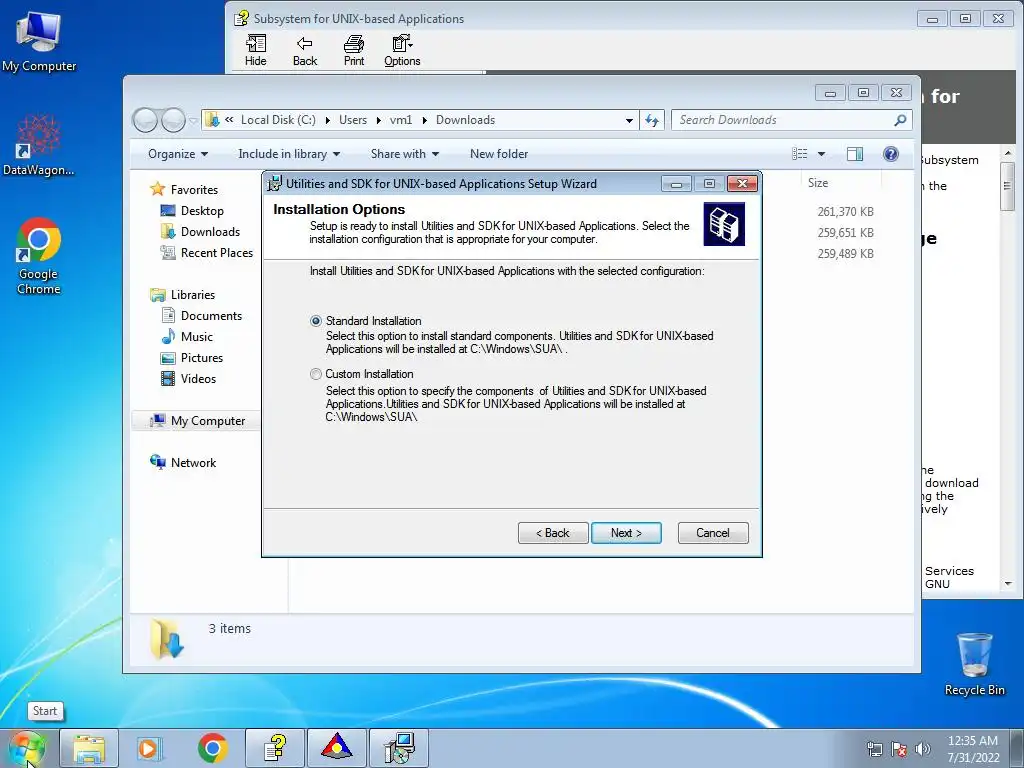The width and height of the screenshot is (1024, 768).
Task: Click vm1 in the address path
Action: tap(401, 120)
